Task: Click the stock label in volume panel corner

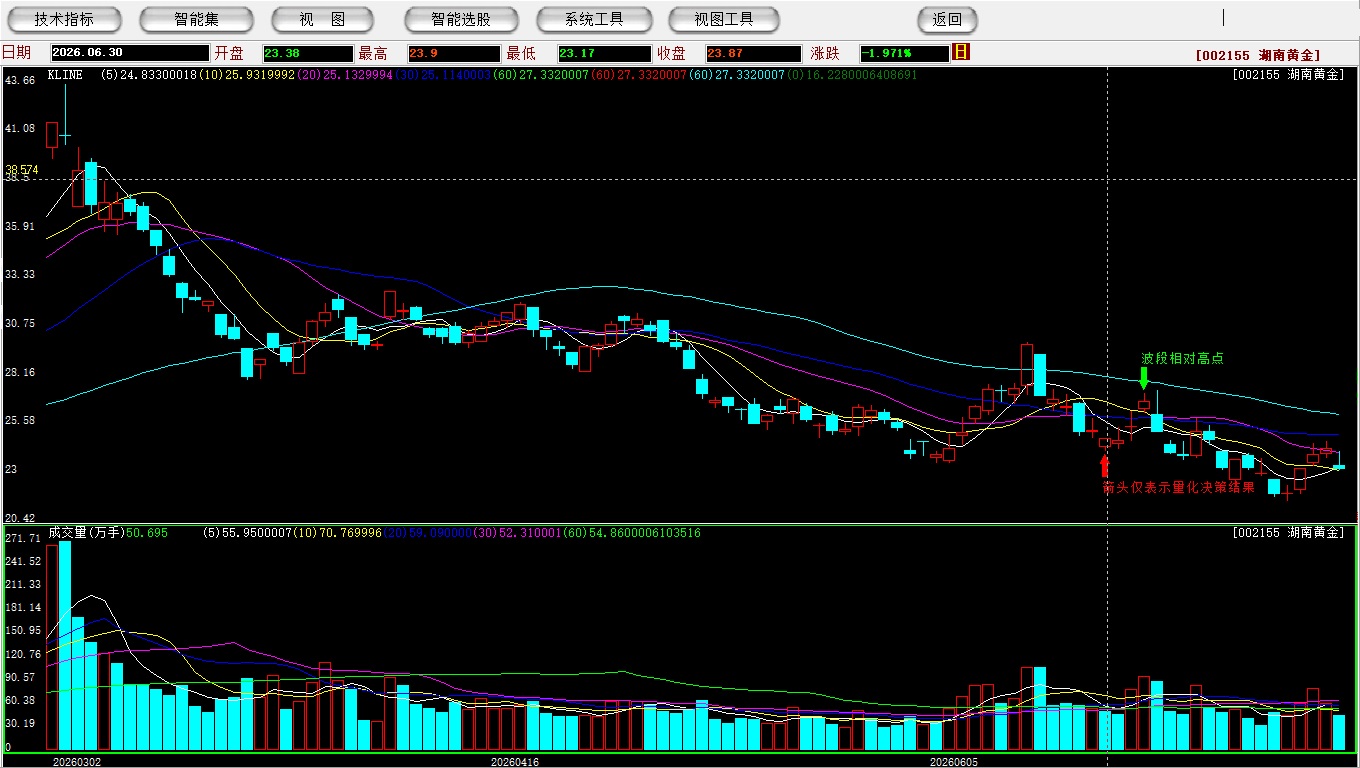Action: (1289, 533)
